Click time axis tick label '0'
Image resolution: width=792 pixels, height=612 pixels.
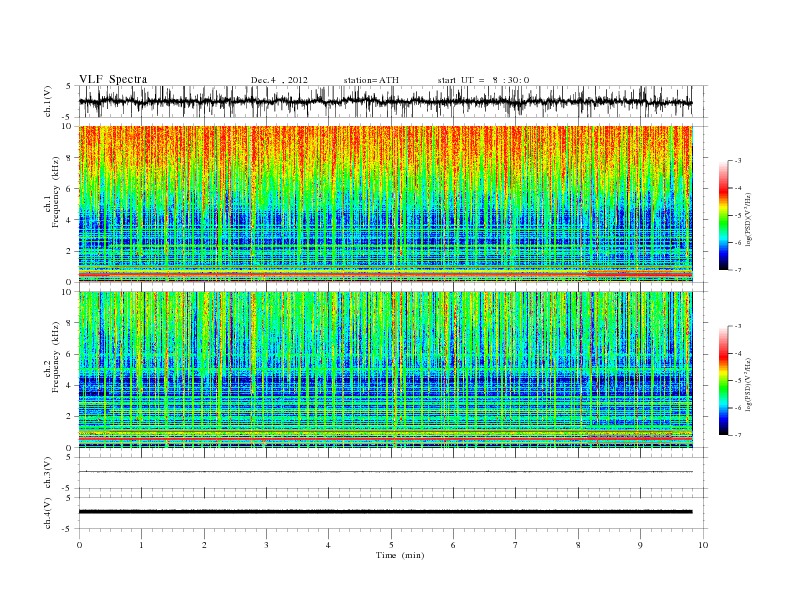[x=79, y=545]
